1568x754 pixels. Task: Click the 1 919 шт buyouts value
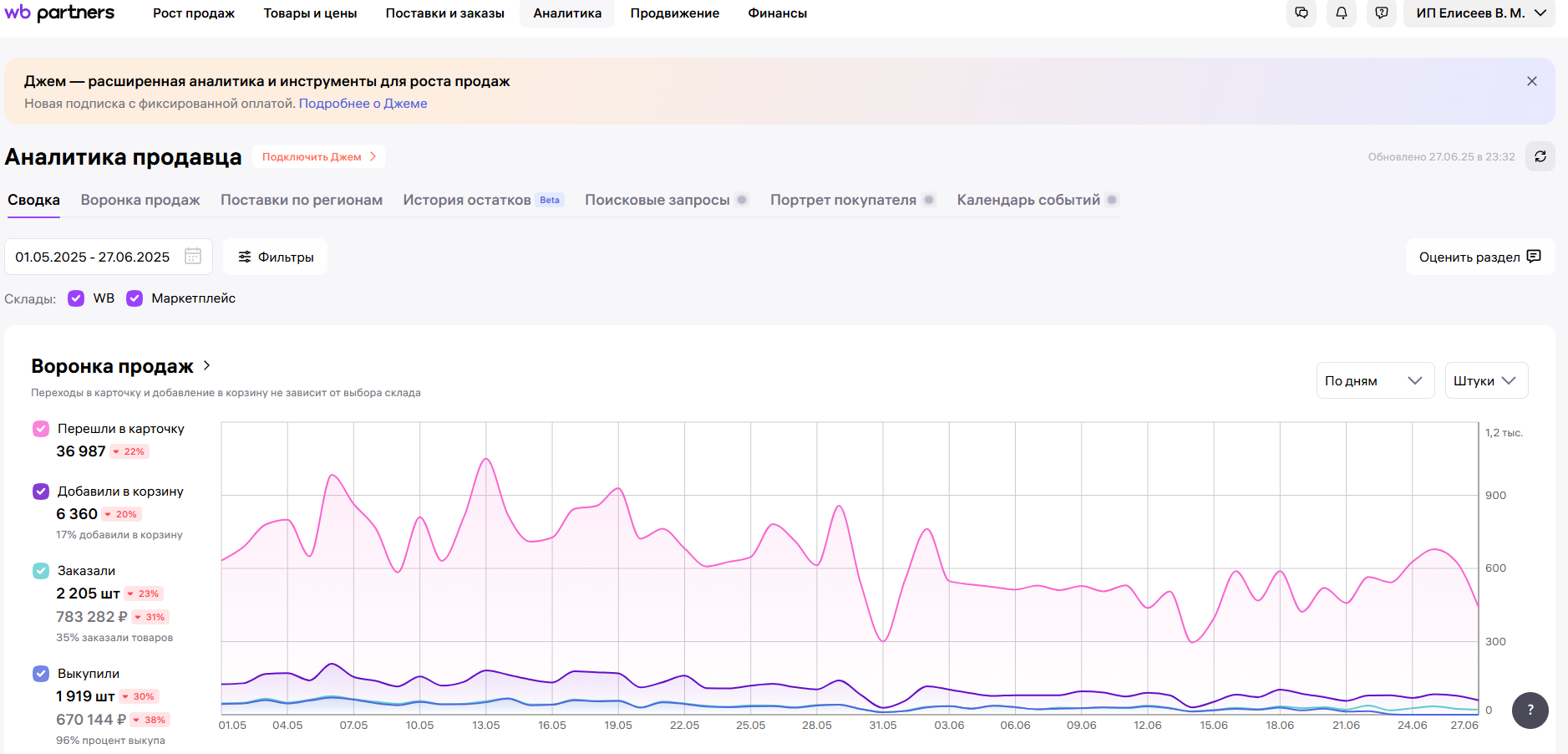pos(85,696)
